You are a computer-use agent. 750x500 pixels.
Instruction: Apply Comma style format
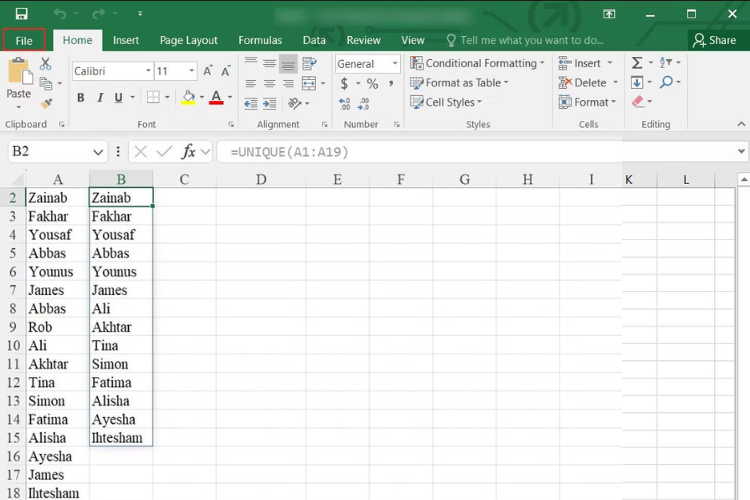391,84
